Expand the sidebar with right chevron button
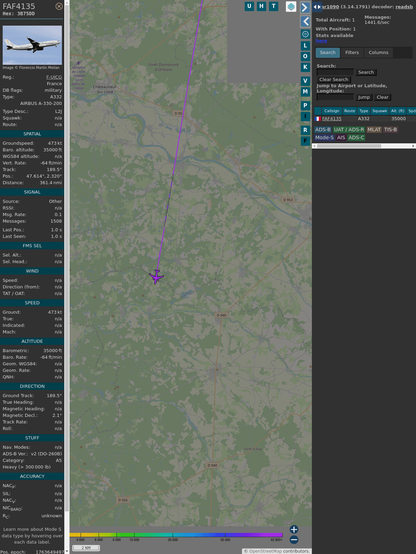Viewport: 416px width, 554px height. pyautogui.click(x=305, y=7)
